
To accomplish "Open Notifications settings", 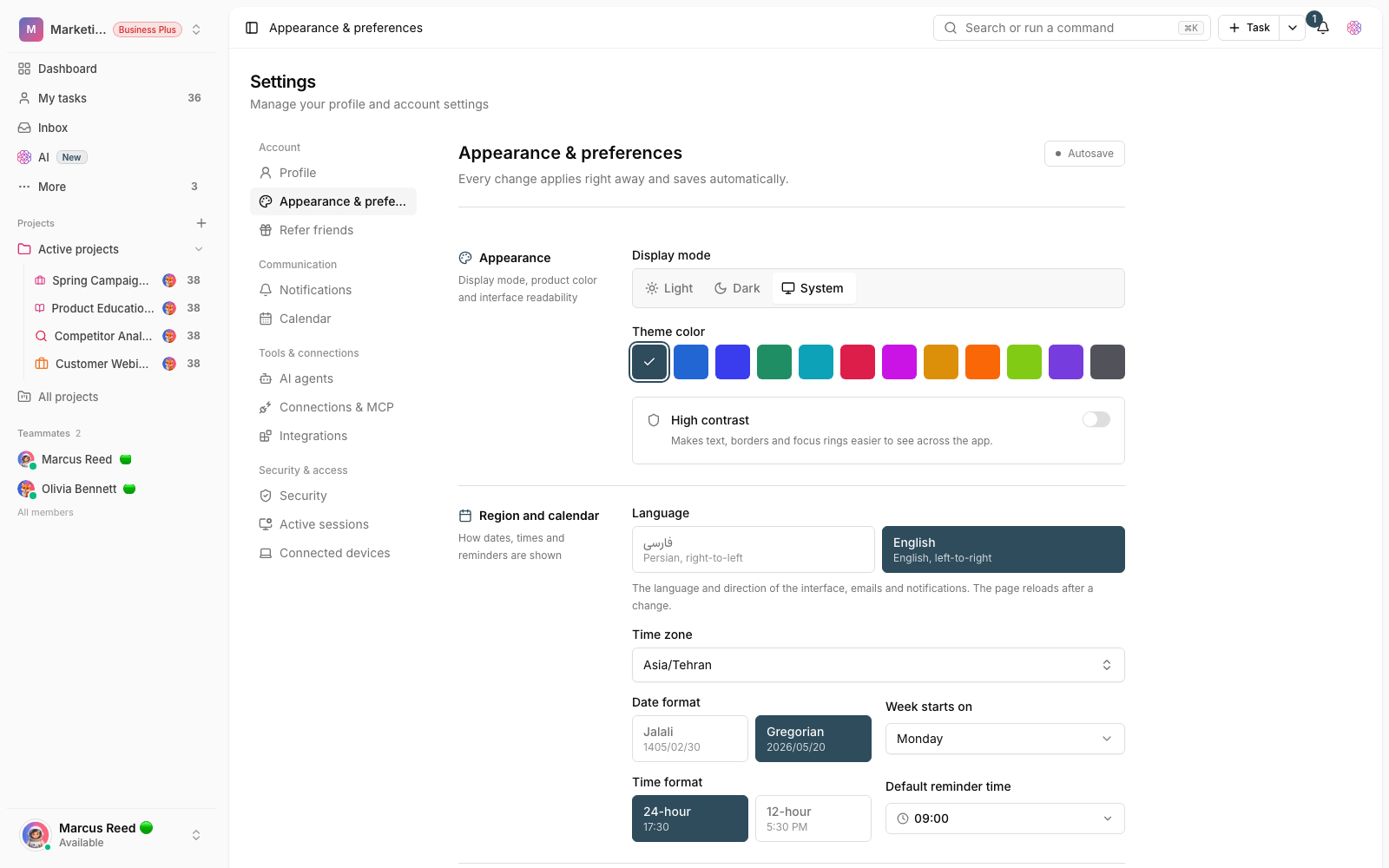I will tap(333, 290).
